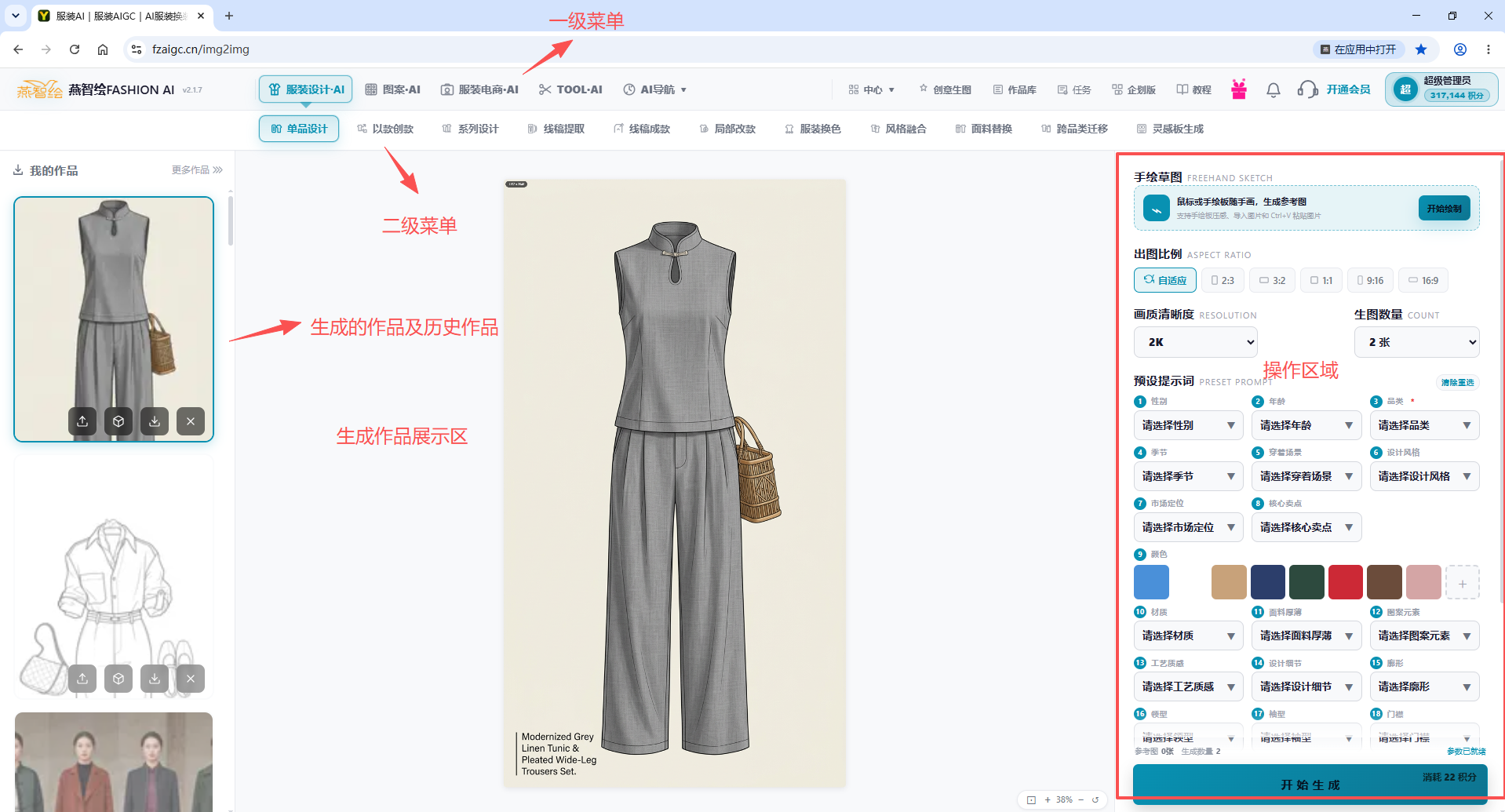Reset canvas zoom with the rotate icon
Viewport: 1505px width, 812px height.
pyautogui.click(x=1095, y=799)
